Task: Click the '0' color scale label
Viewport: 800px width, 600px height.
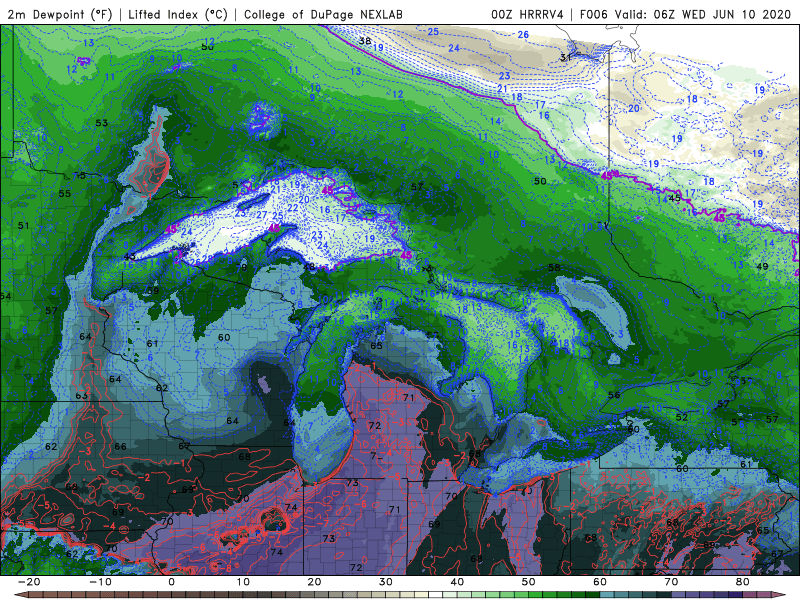Action: click(x=171, y=582)
